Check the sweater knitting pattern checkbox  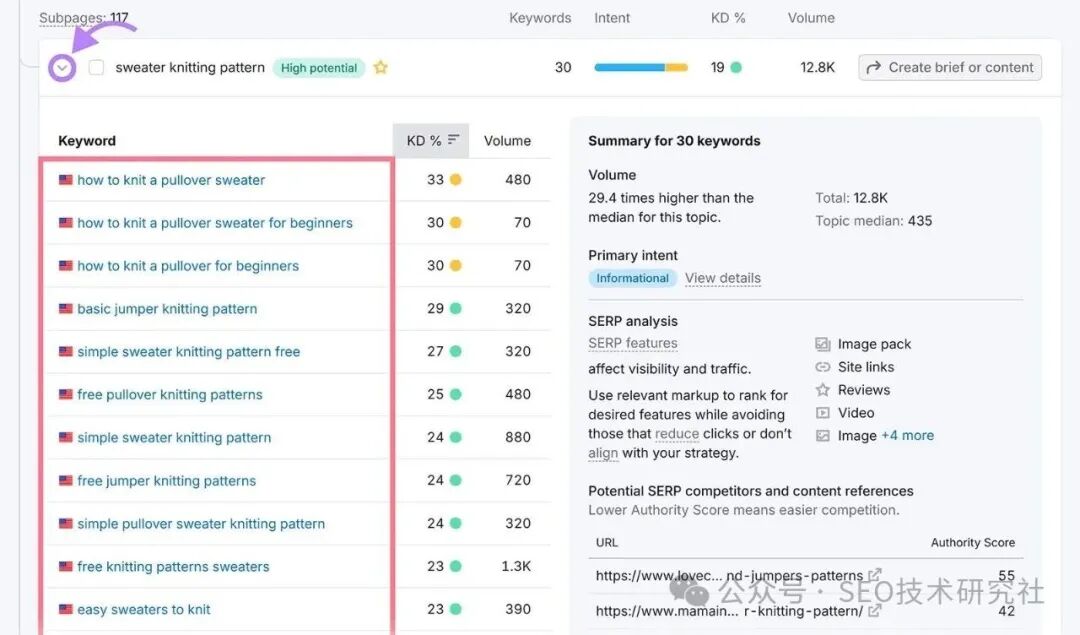tap(96, 67)
